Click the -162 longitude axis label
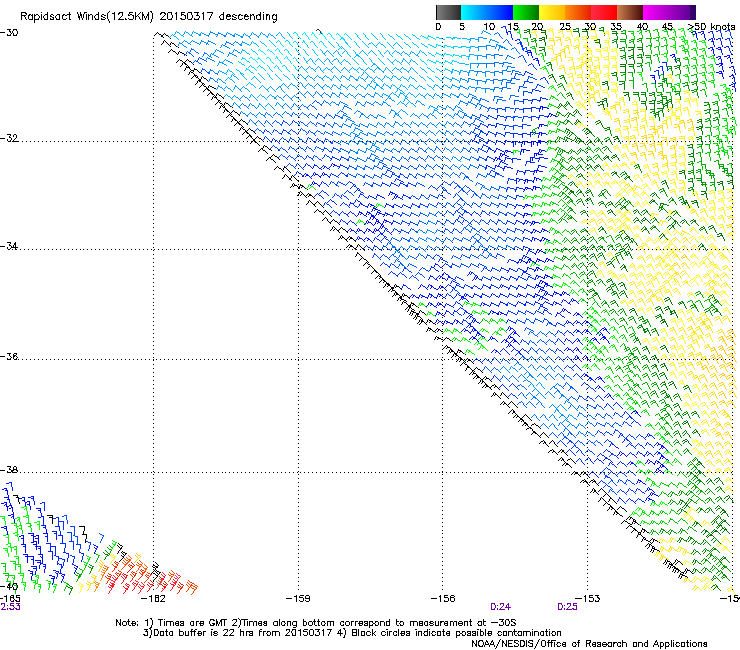The height and width of the screenshot is (650, 740). [x=153, y=599]
